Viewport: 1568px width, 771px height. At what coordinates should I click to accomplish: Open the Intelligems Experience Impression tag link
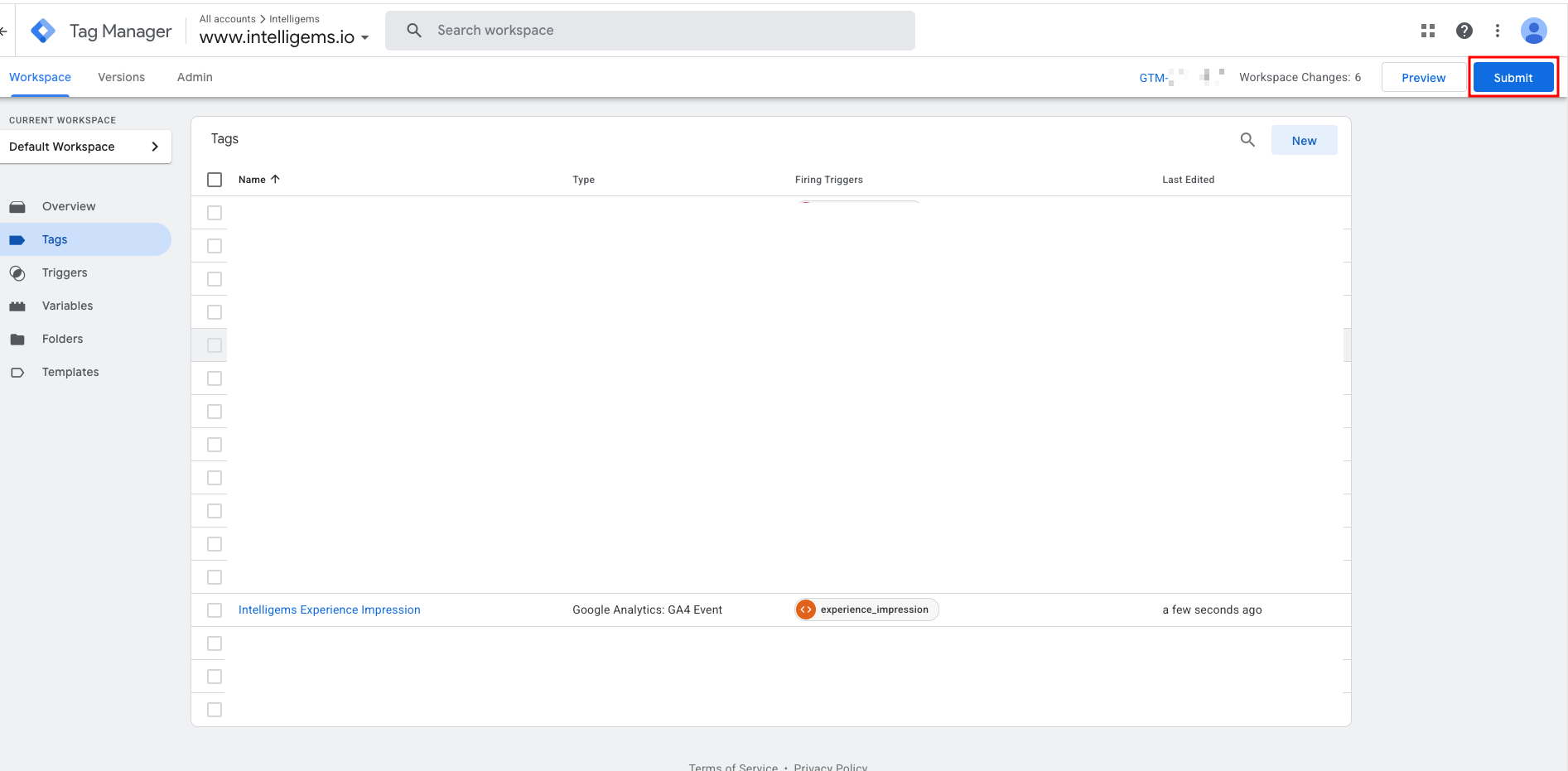[329, 610]
